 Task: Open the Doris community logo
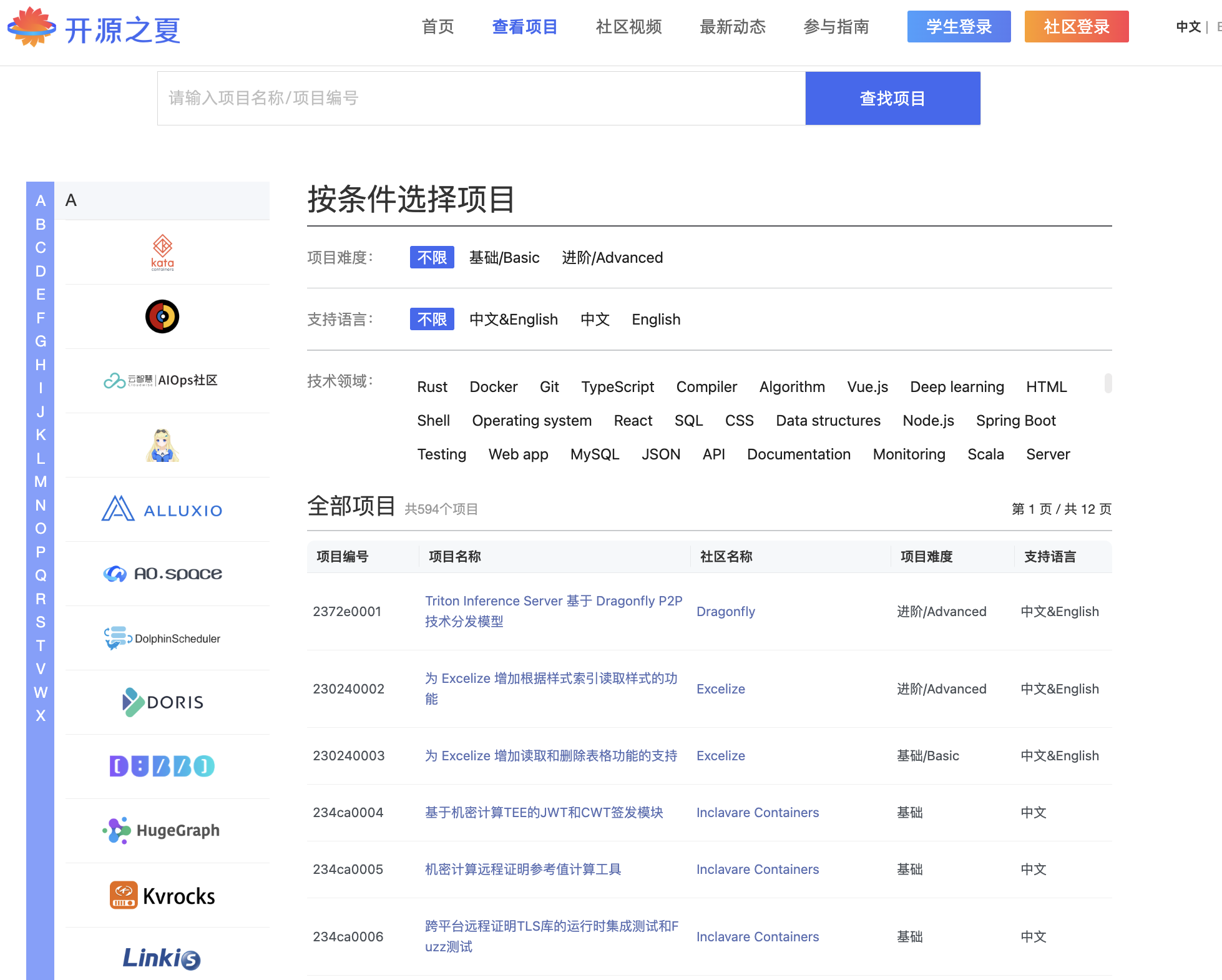(x=162, y=702)
